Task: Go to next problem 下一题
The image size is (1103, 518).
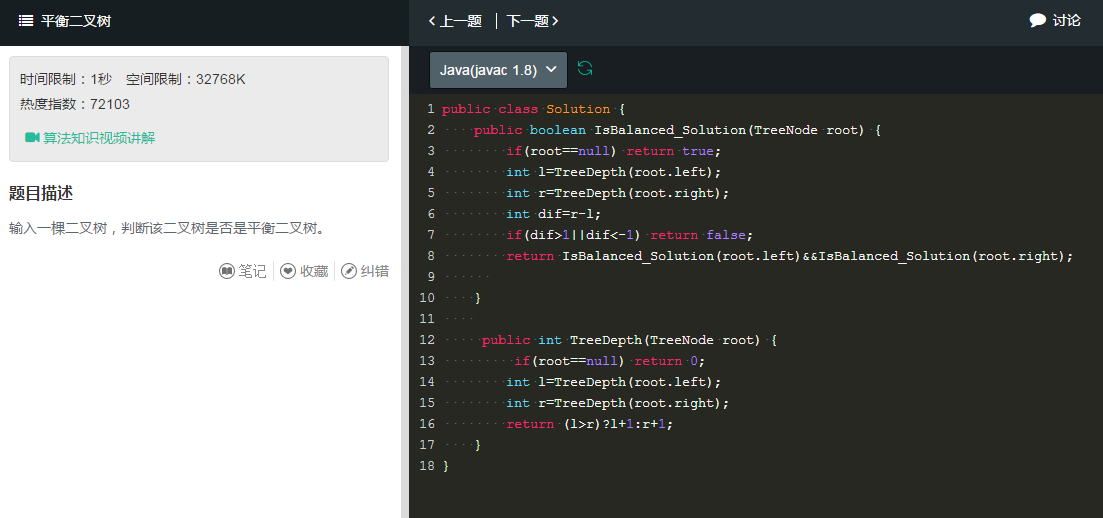Action: point(533,21)
